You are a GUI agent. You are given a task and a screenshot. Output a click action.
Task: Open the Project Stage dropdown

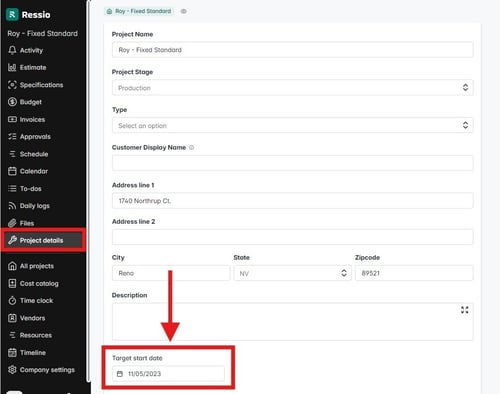292,88
